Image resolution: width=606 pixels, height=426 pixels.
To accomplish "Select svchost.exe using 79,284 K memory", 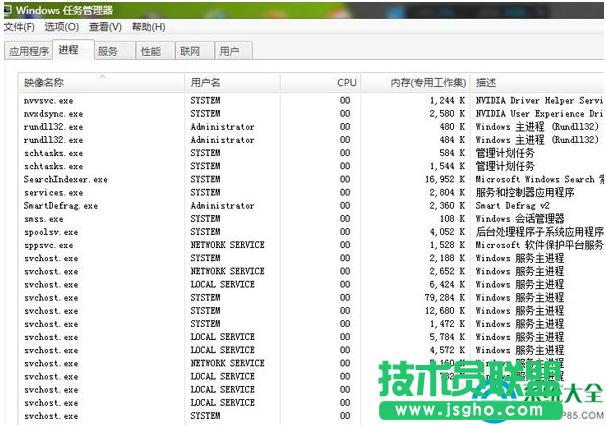I will pos(51,298).
